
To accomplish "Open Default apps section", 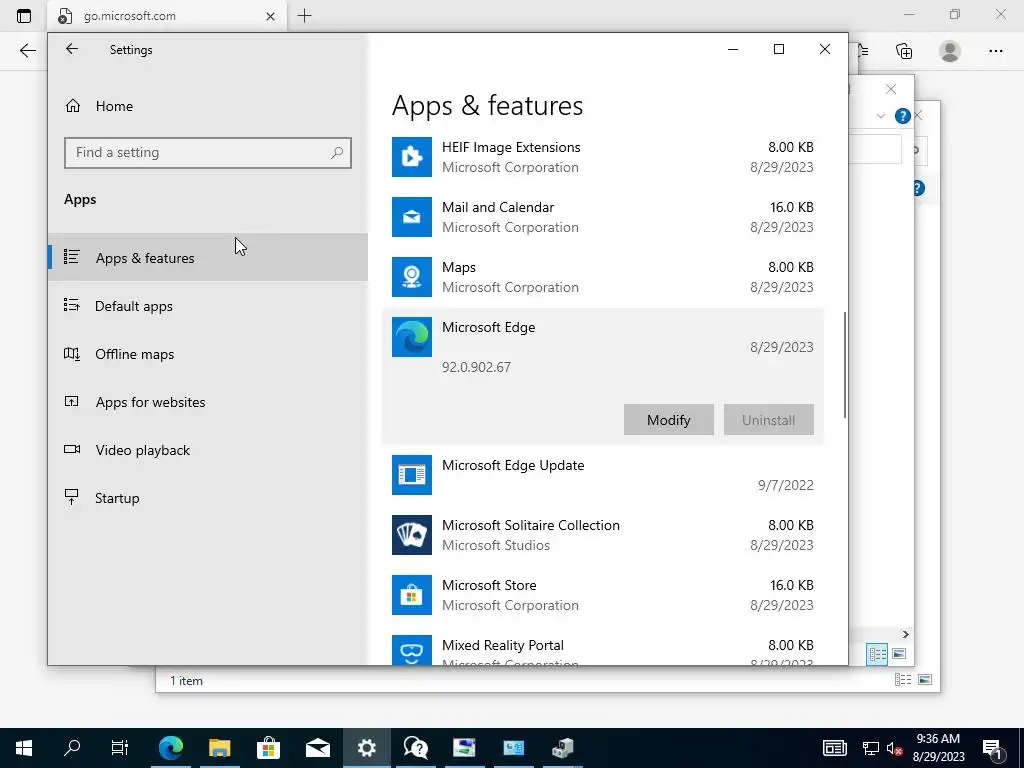I will click(x=208, y=306).
